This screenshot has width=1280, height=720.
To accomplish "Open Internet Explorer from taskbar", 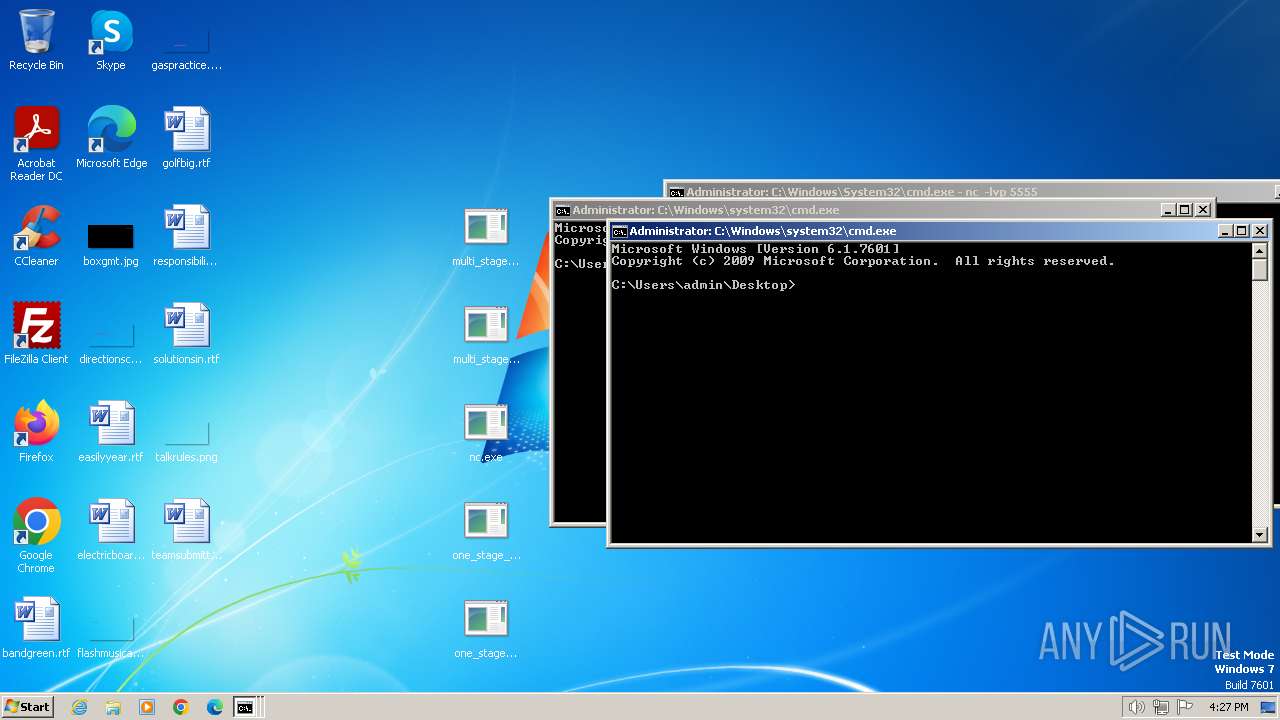I will click(x=79, y=707).
